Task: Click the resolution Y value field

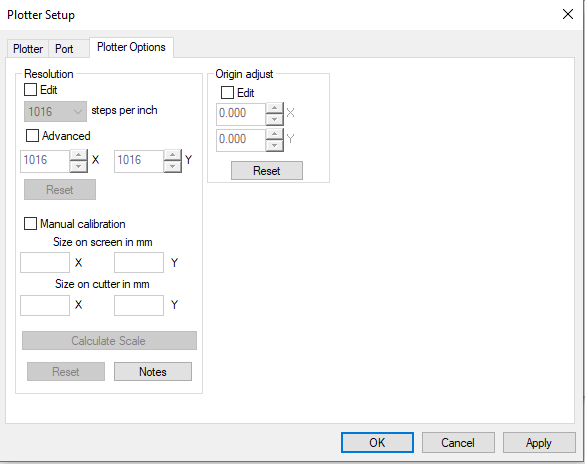Action: click(139, 161)
